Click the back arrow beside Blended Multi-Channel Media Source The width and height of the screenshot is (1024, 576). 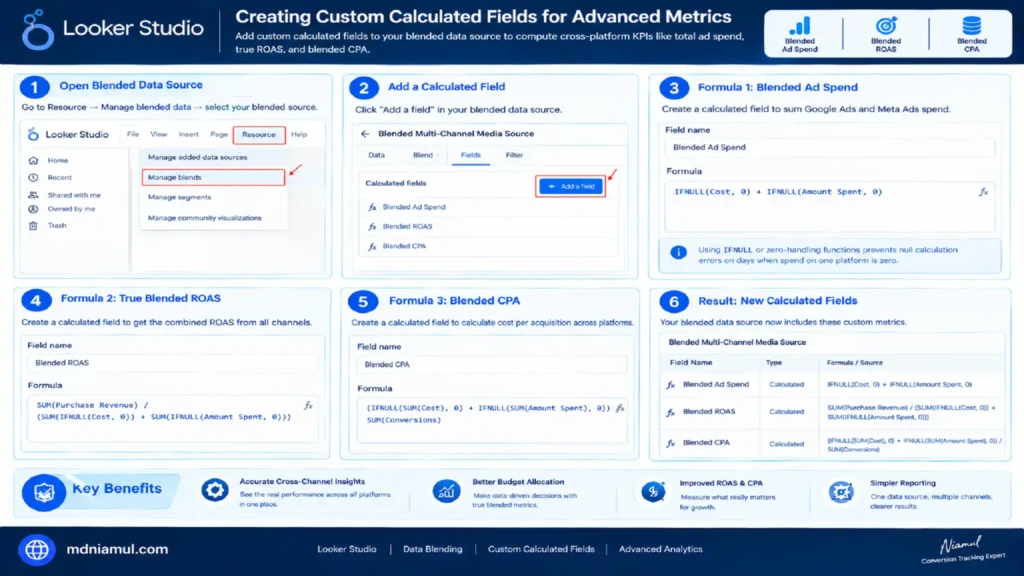365,134
